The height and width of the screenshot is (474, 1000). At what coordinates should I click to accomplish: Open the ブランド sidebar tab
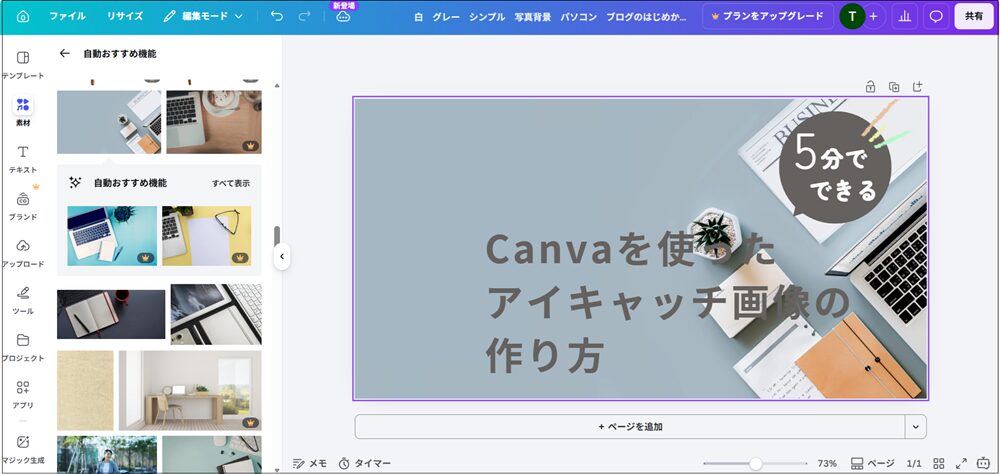point(23,206)
